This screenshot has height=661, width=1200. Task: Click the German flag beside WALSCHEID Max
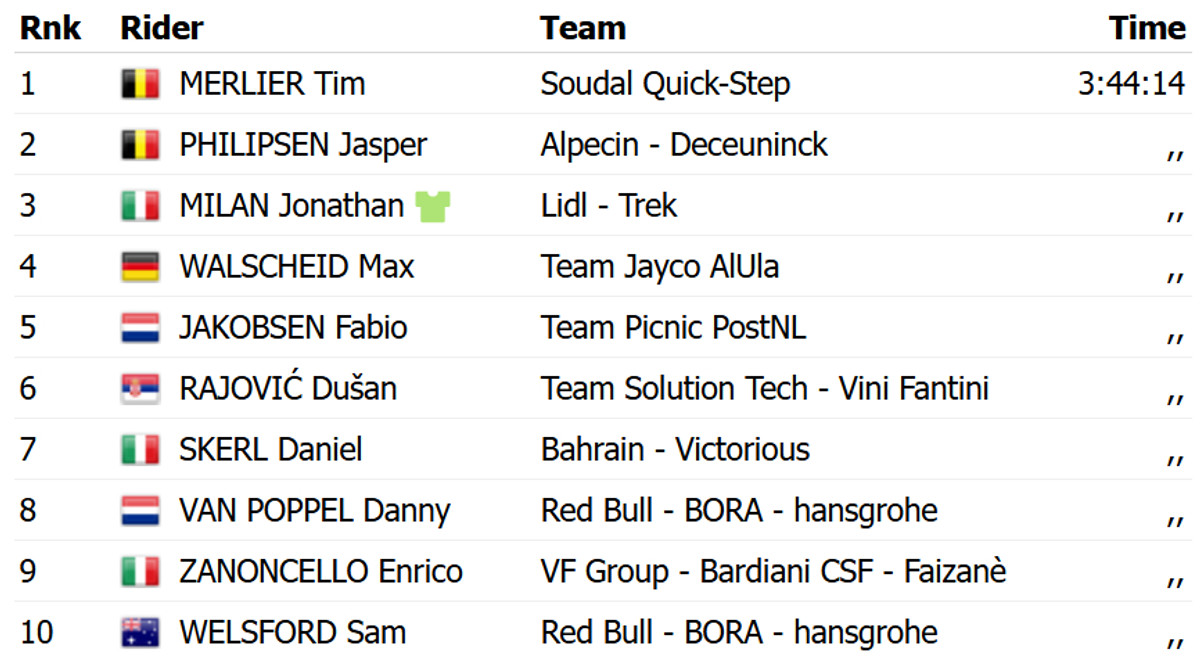click(x=140, y=267)
